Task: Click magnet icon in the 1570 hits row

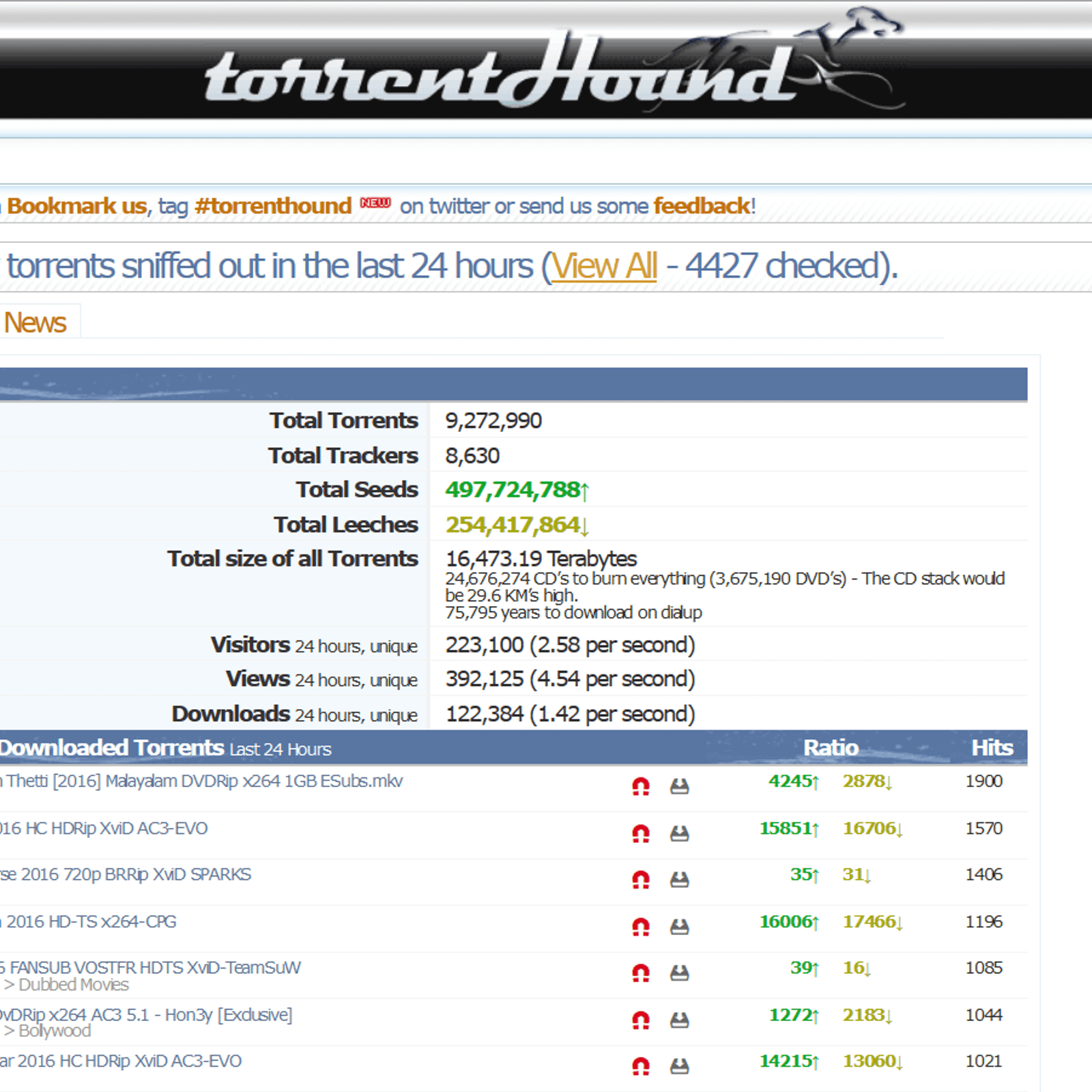Action: [640, 833]
